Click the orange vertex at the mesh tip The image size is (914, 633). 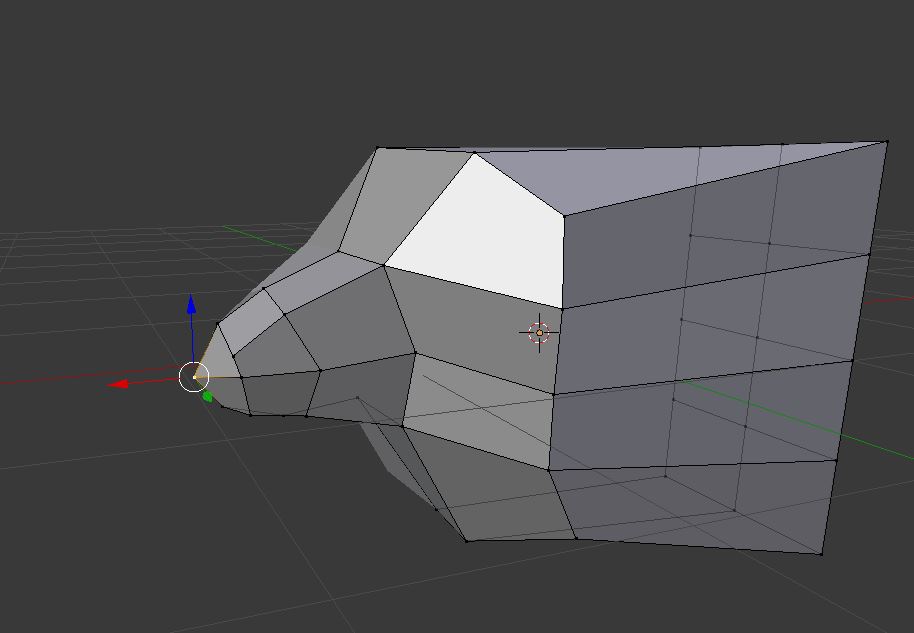[194, 376]
